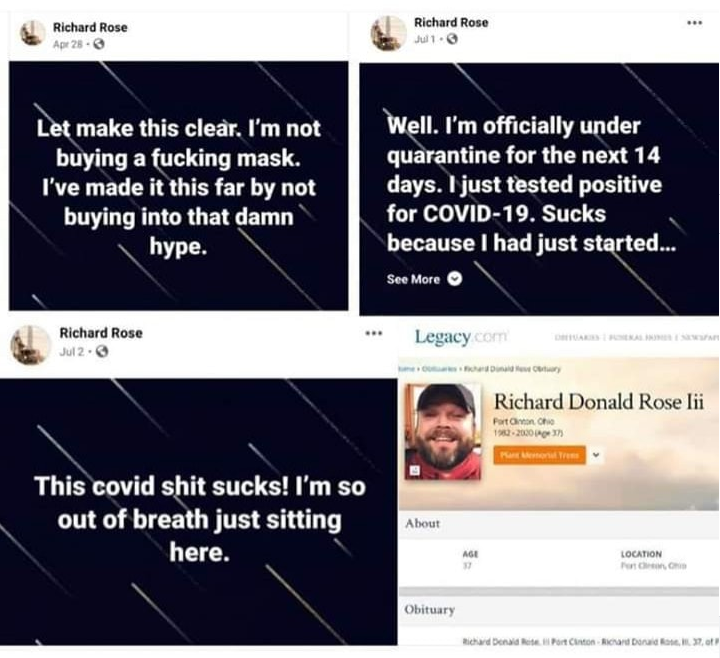Screen dimensions: 720x658
Task: Click the globe privacy icon beside Jul 2
Action: [x=102, y=352]
